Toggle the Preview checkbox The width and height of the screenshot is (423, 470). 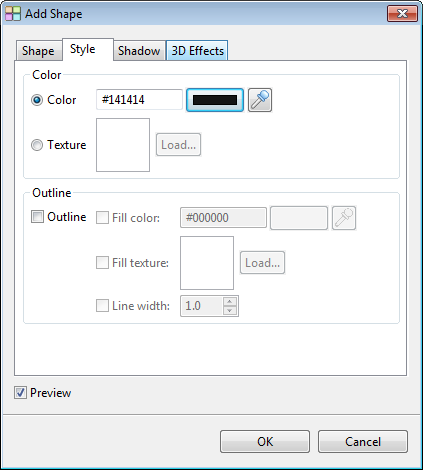coord(20,393)
